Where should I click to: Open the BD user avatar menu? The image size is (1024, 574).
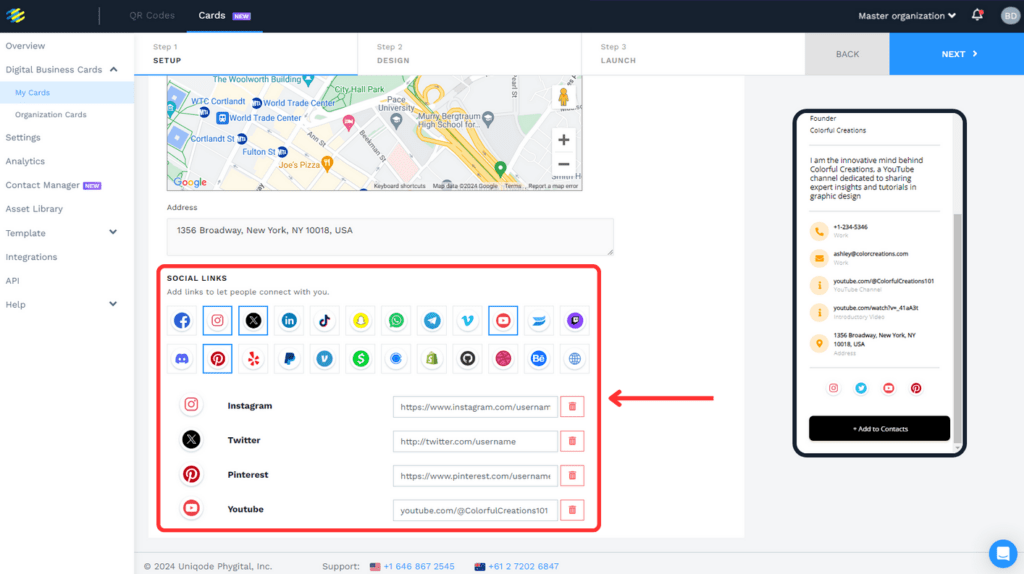(1010, 16)
